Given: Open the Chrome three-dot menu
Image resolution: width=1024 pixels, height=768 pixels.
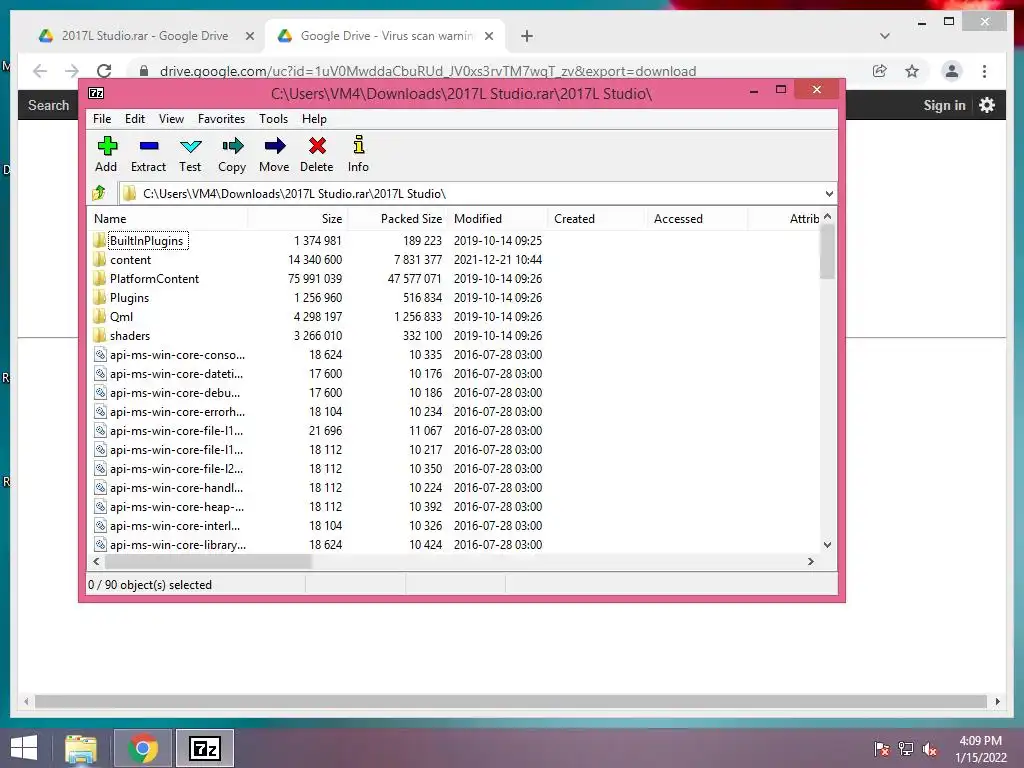Looking at the screenshot, I should pyautogui.click(x=984, y=71).
